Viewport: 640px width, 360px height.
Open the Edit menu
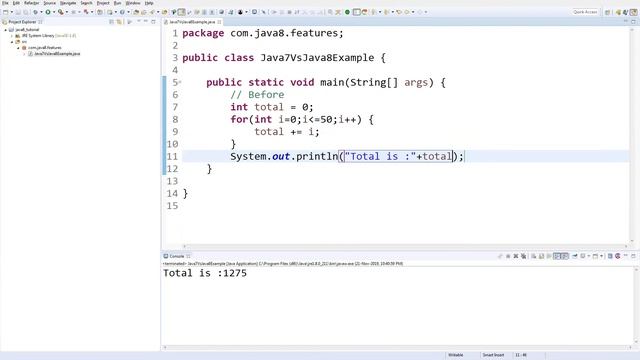tap(16, 3)
